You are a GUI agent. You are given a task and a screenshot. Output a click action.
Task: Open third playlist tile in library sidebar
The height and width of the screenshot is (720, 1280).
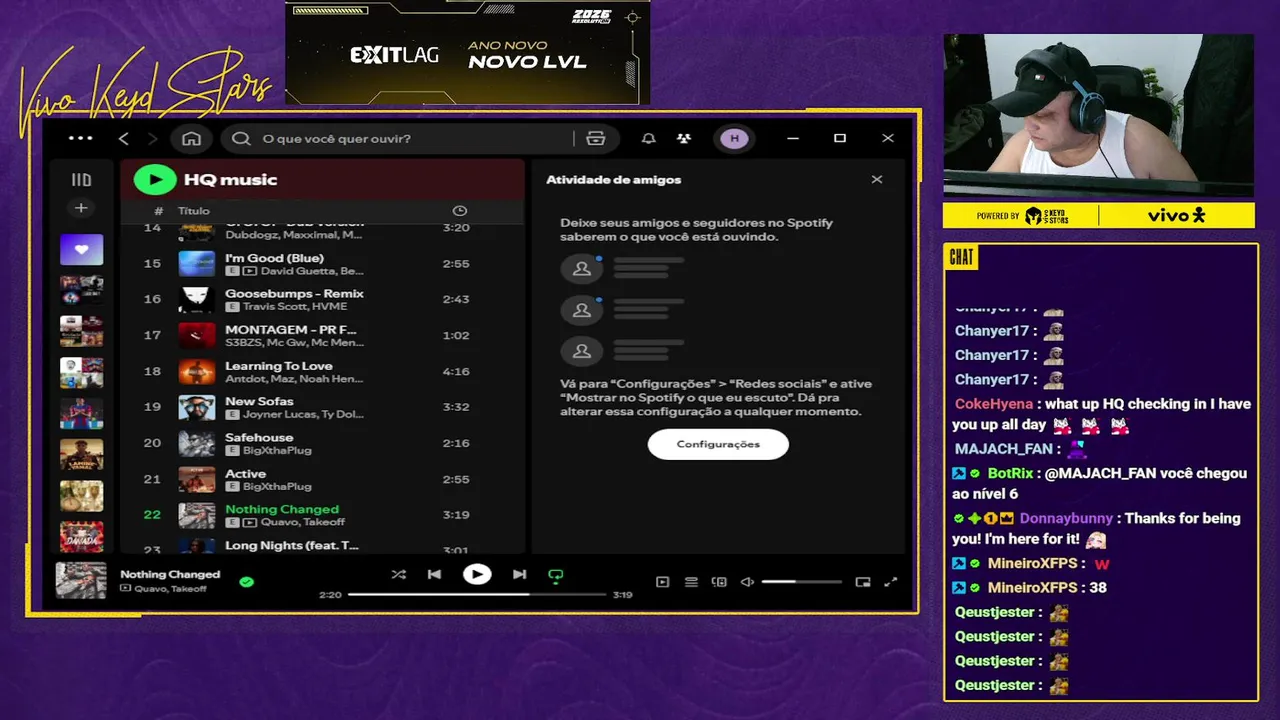click(81, 330)
